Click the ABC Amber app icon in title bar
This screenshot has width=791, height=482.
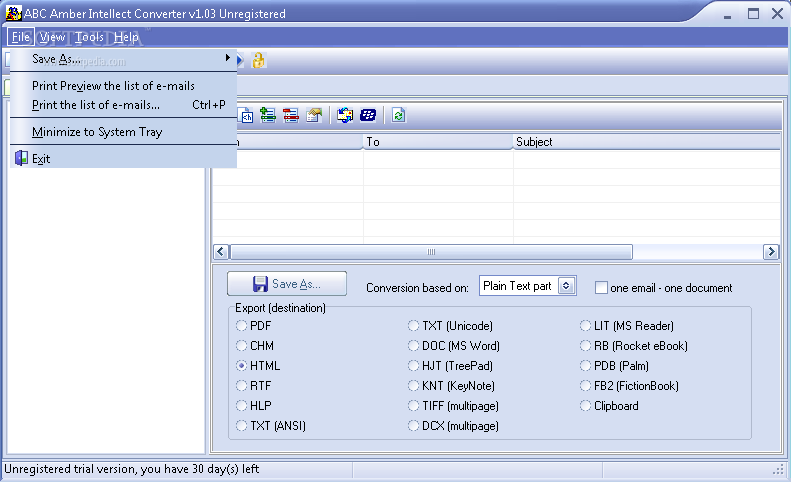point(13,13)
